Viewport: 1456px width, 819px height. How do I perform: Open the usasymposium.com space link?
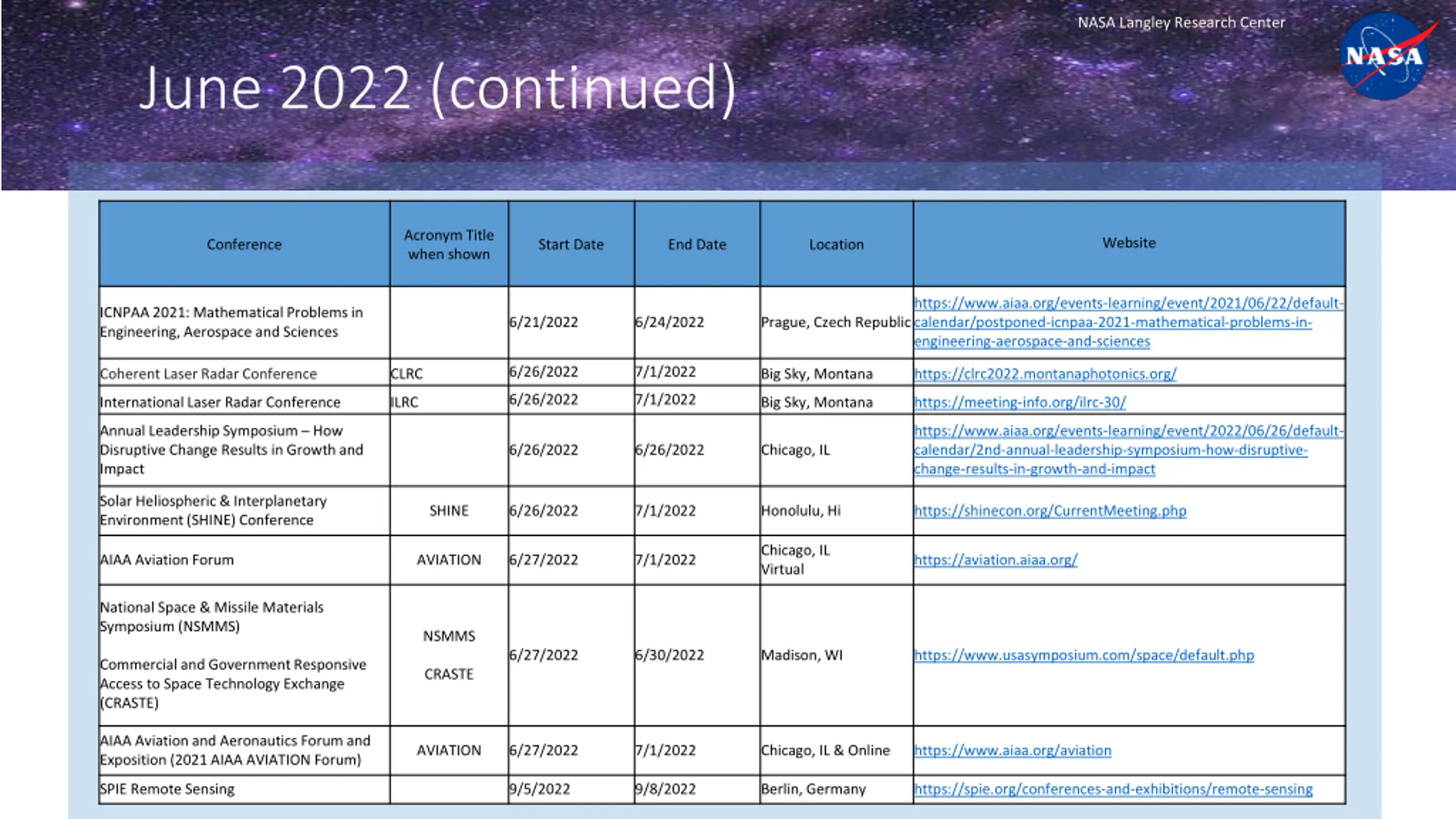pos(1083,655)
